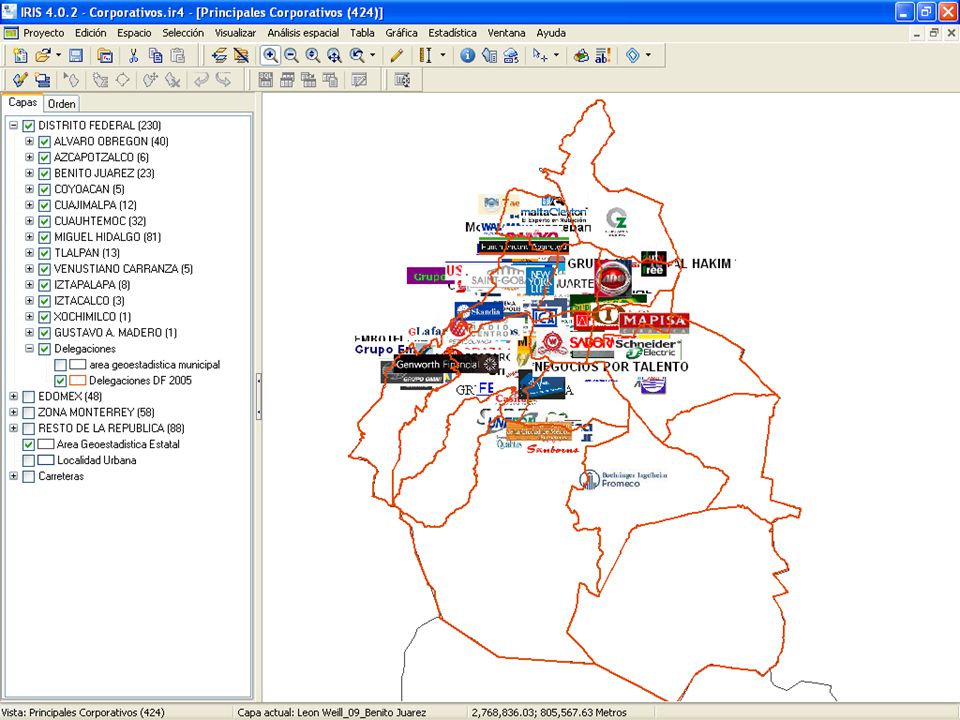The height and width of the screenshot is (720, 960).
Task: Click the project window icon beside Save
Action: click(x=105, y=56)
